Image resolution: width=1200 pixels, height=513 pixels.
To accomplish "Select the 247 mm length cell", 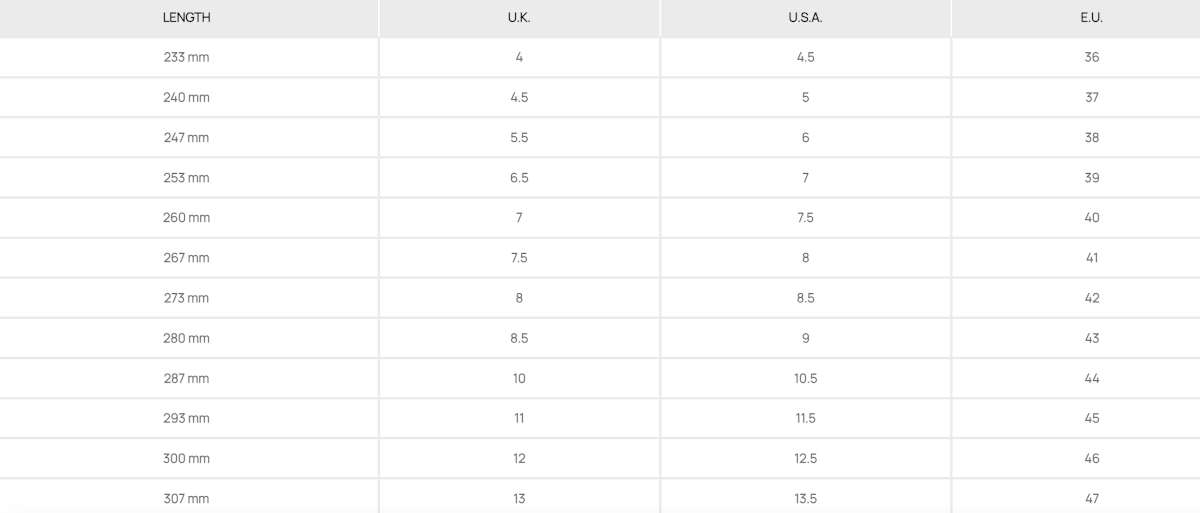I will click(x=187, y=138).
